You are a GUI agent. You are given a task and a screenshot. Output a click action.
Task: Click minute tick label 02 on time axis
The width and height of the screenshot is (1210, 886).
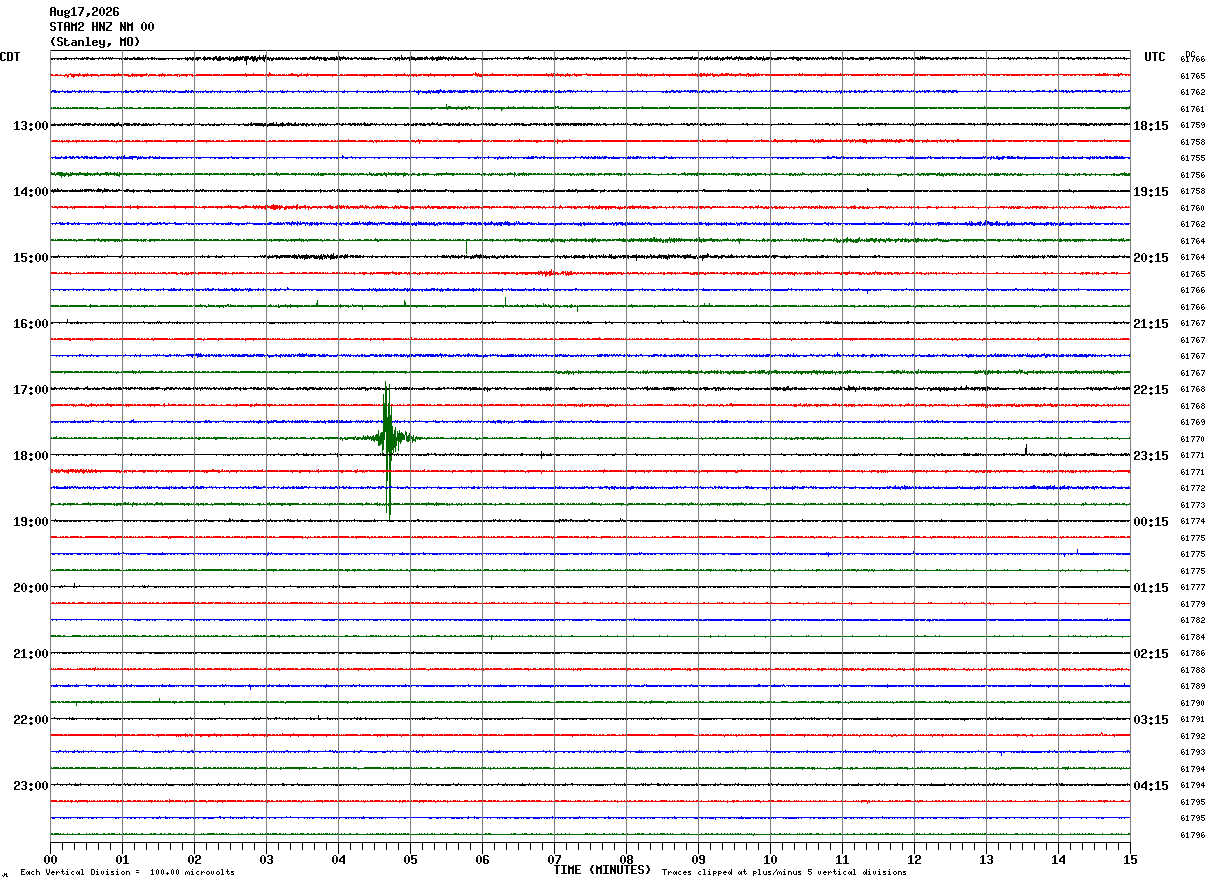[x=195, y=860]
